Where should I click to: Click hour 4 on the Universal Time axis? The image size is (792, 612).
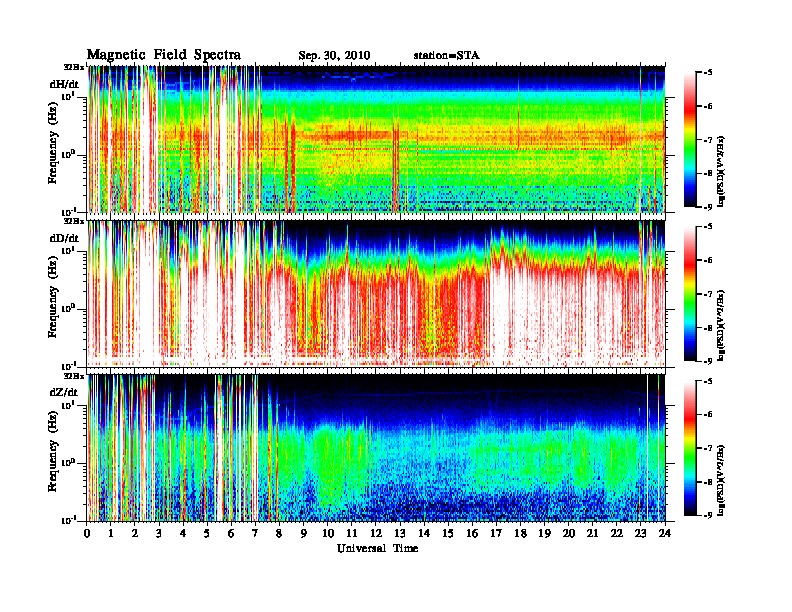coord(183,534)
